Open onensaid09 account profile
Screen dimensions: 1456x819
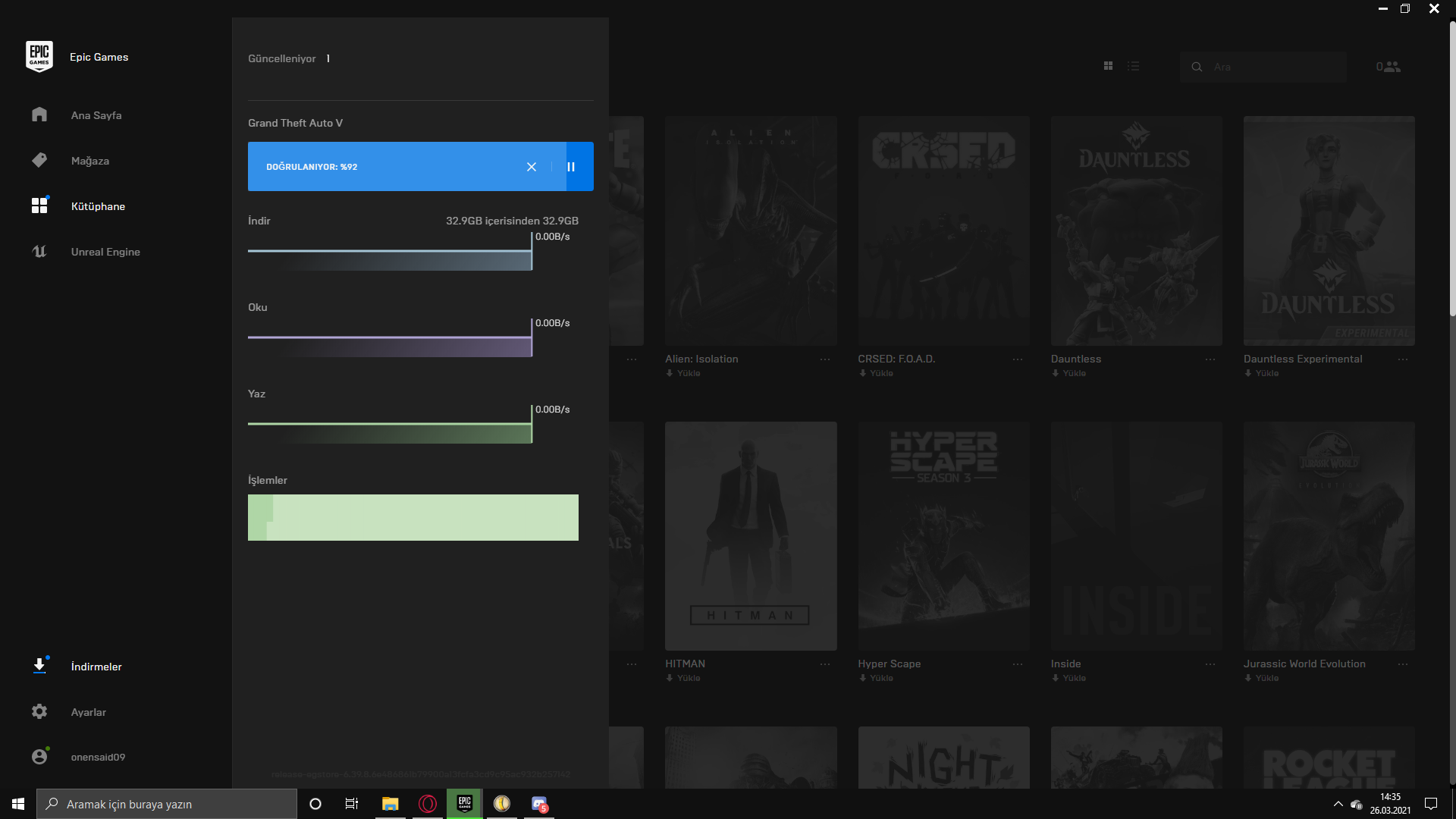[x=97, y=757]
